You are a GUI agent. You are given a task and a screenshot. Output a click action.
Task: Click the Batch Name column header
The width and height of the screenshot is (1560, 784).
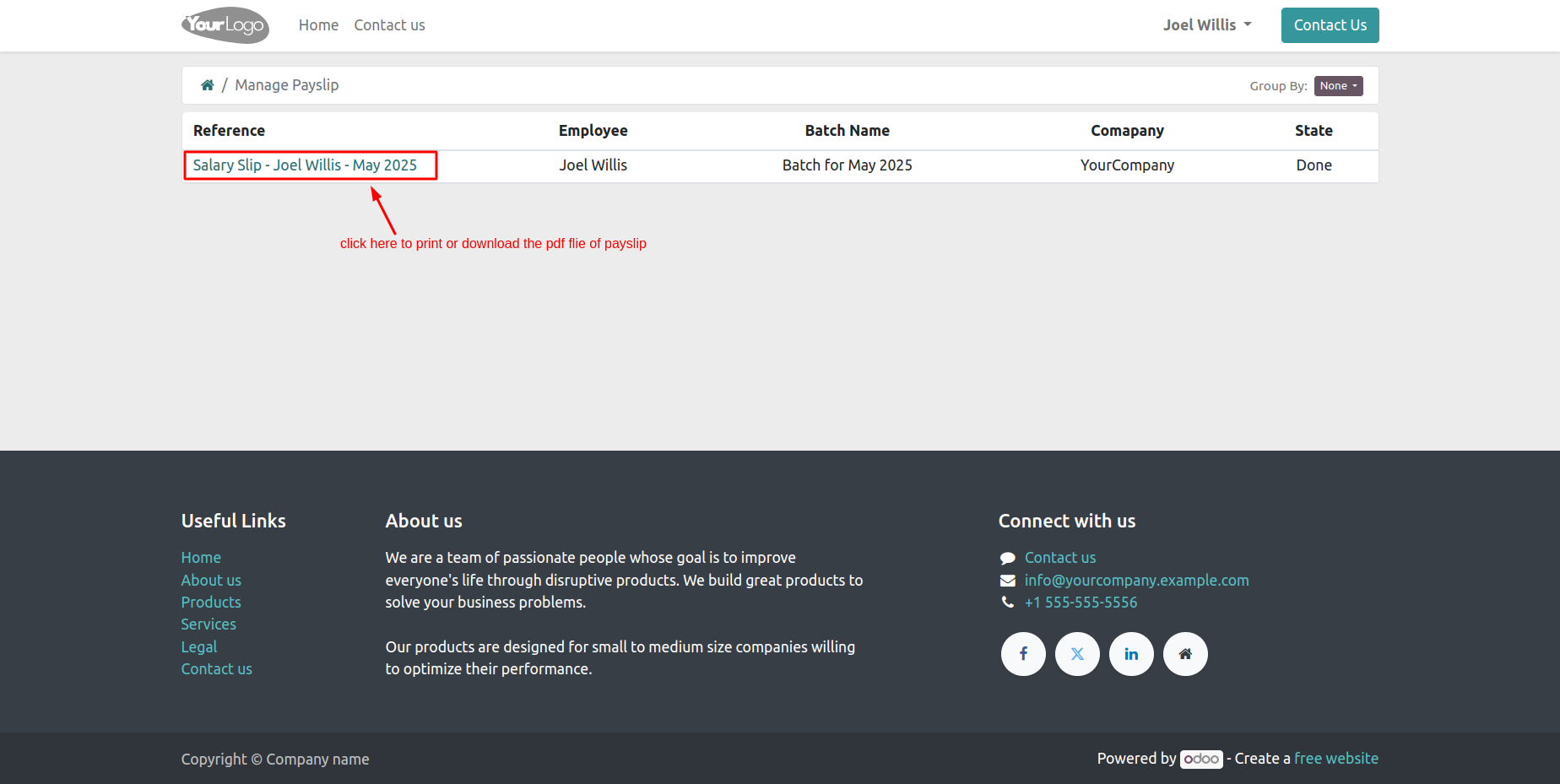point(848,131)
